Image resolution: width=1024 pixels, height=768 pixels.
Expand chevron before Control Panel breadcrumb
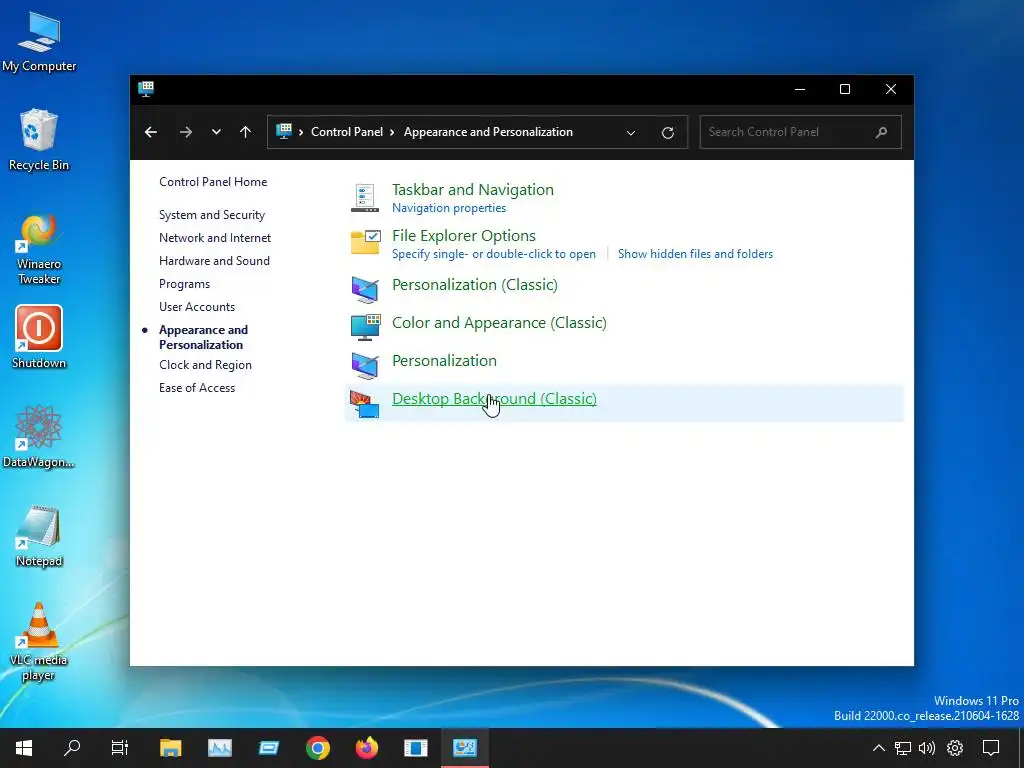pos(301,132)
